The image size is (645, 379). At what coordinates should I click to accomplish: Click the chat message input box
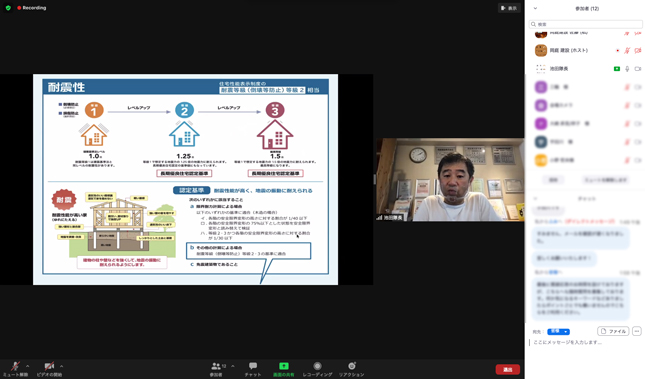point(586,342)
